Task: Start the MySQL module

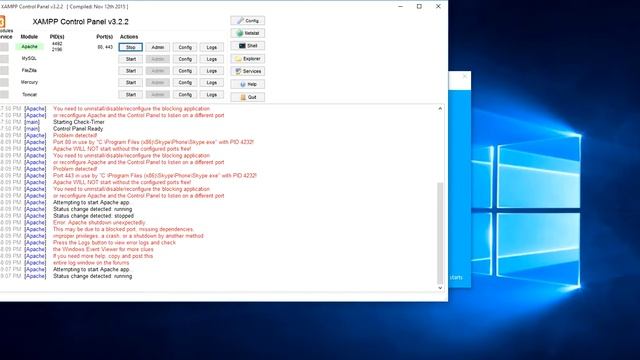Action: 131,59
